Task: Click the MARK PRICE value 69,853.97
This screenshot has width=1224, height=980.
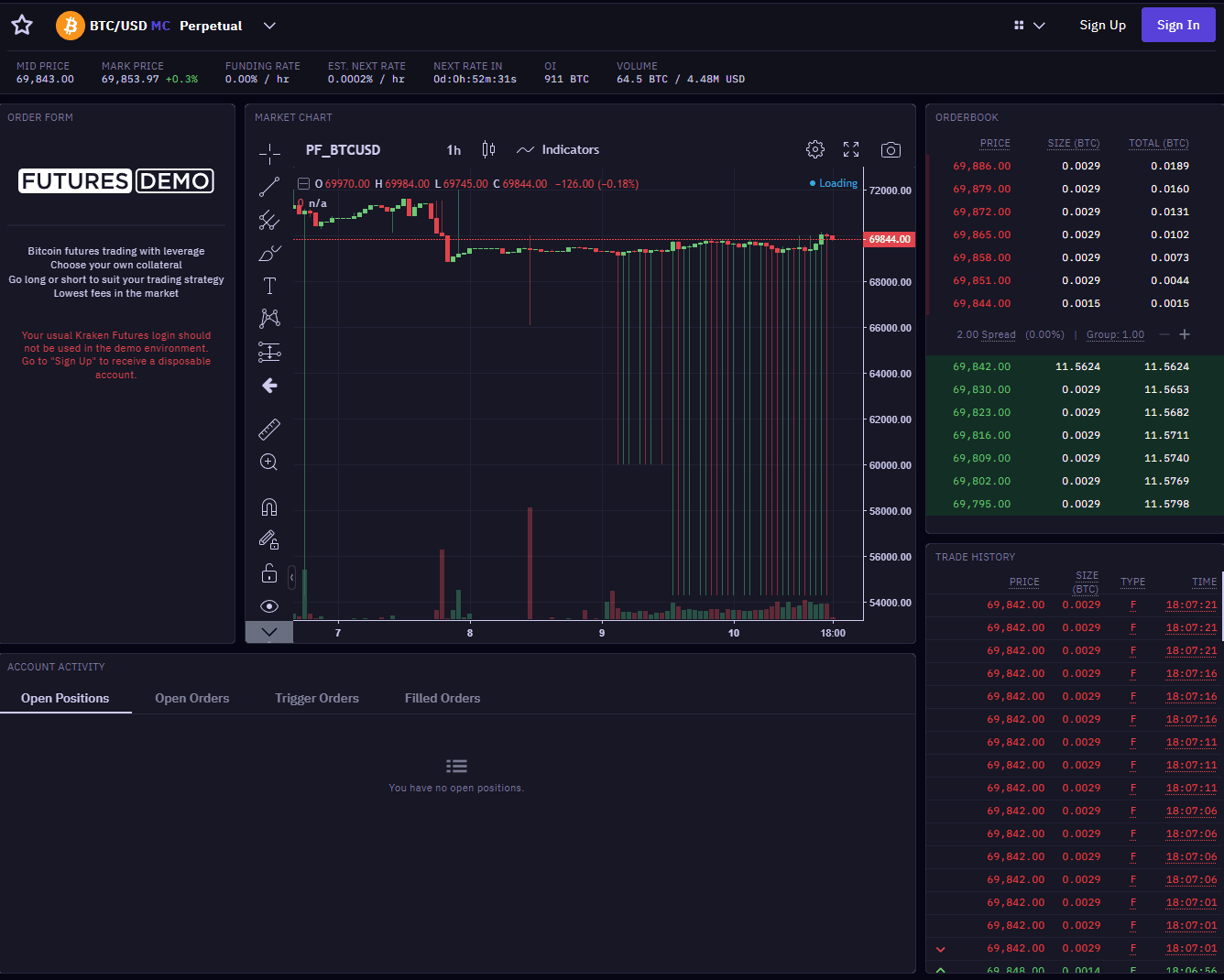Action: 130,80
